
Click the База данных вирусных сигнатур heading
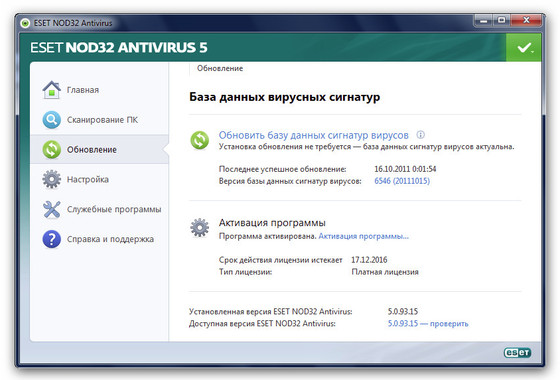[285, 97]
